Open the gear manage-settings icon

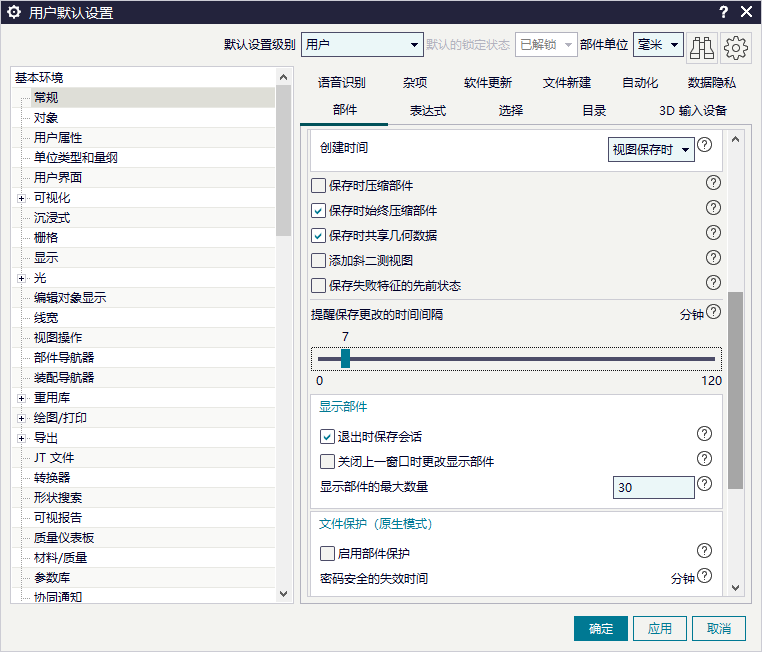(736, 48)
